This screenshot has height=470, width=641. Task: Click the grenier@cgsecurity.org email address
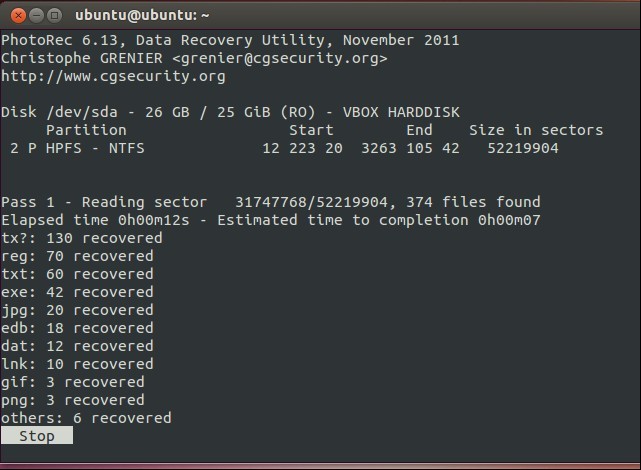(280, 58)
